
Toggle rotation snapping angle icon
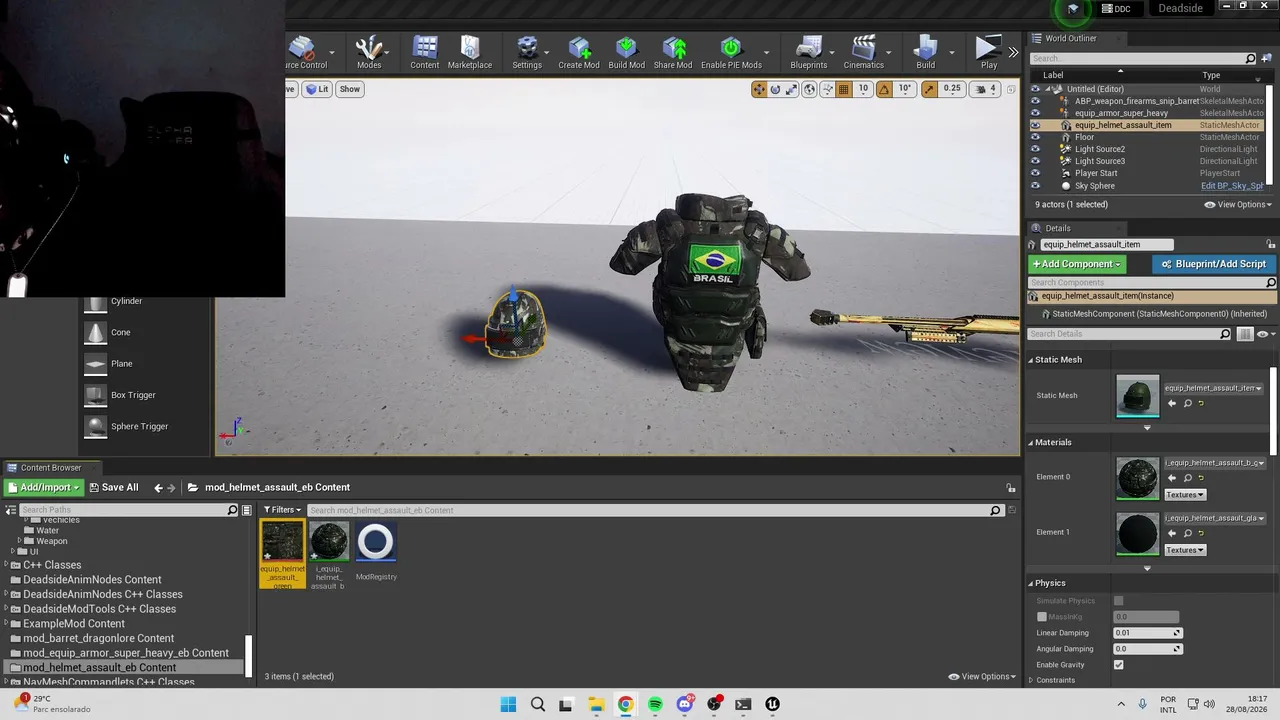[x=884, y=89]
